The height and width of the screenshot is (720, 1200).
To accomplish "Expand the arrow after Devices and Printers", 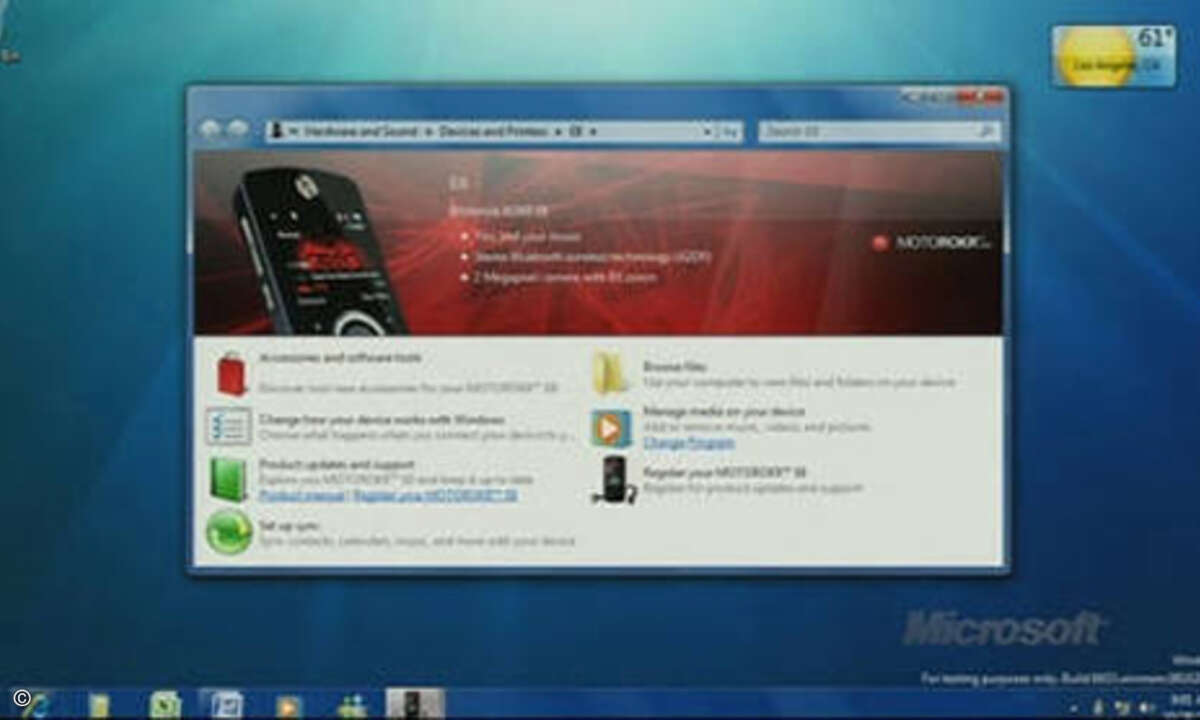I will [558, 131].
